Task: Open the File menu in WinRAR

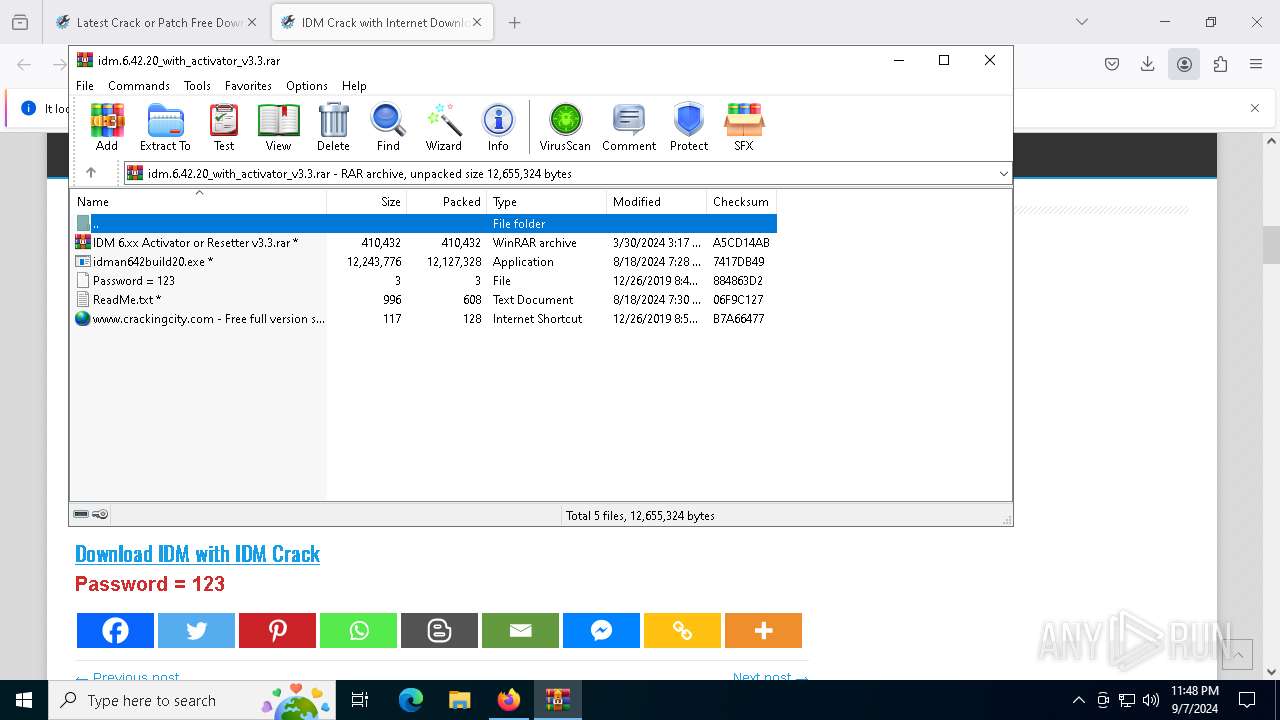Action: [x=85, y=86]
